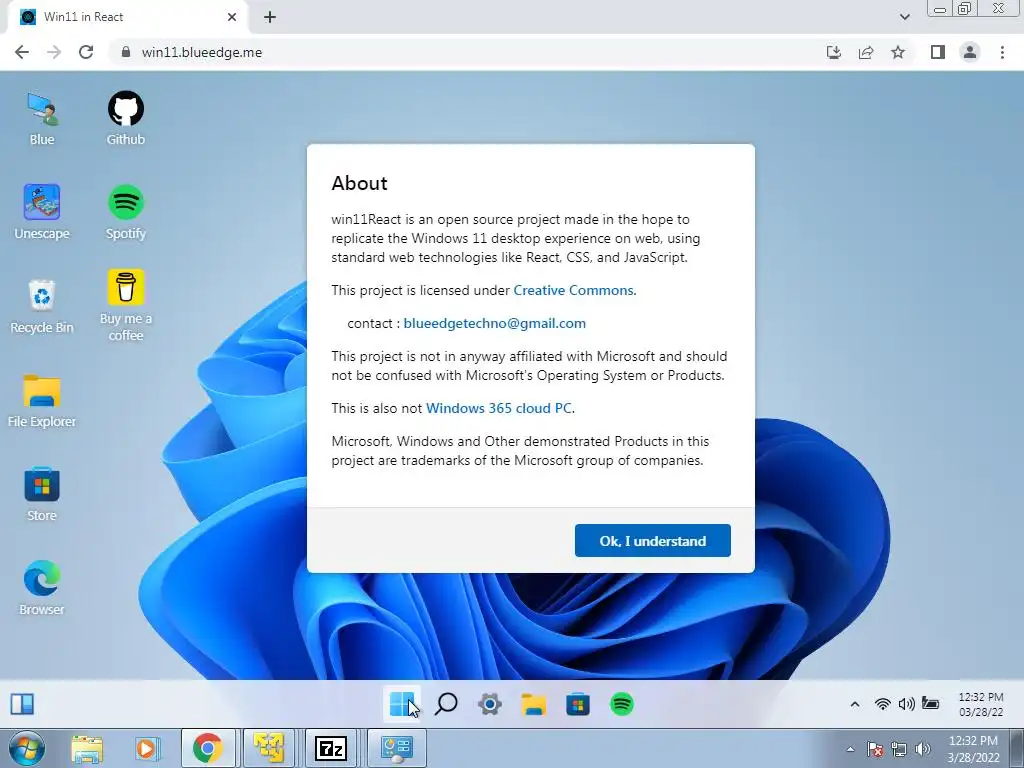This screenshot has height=768, width=1024.
Task: Open the Github desktop icon
Action: [125, 118]
